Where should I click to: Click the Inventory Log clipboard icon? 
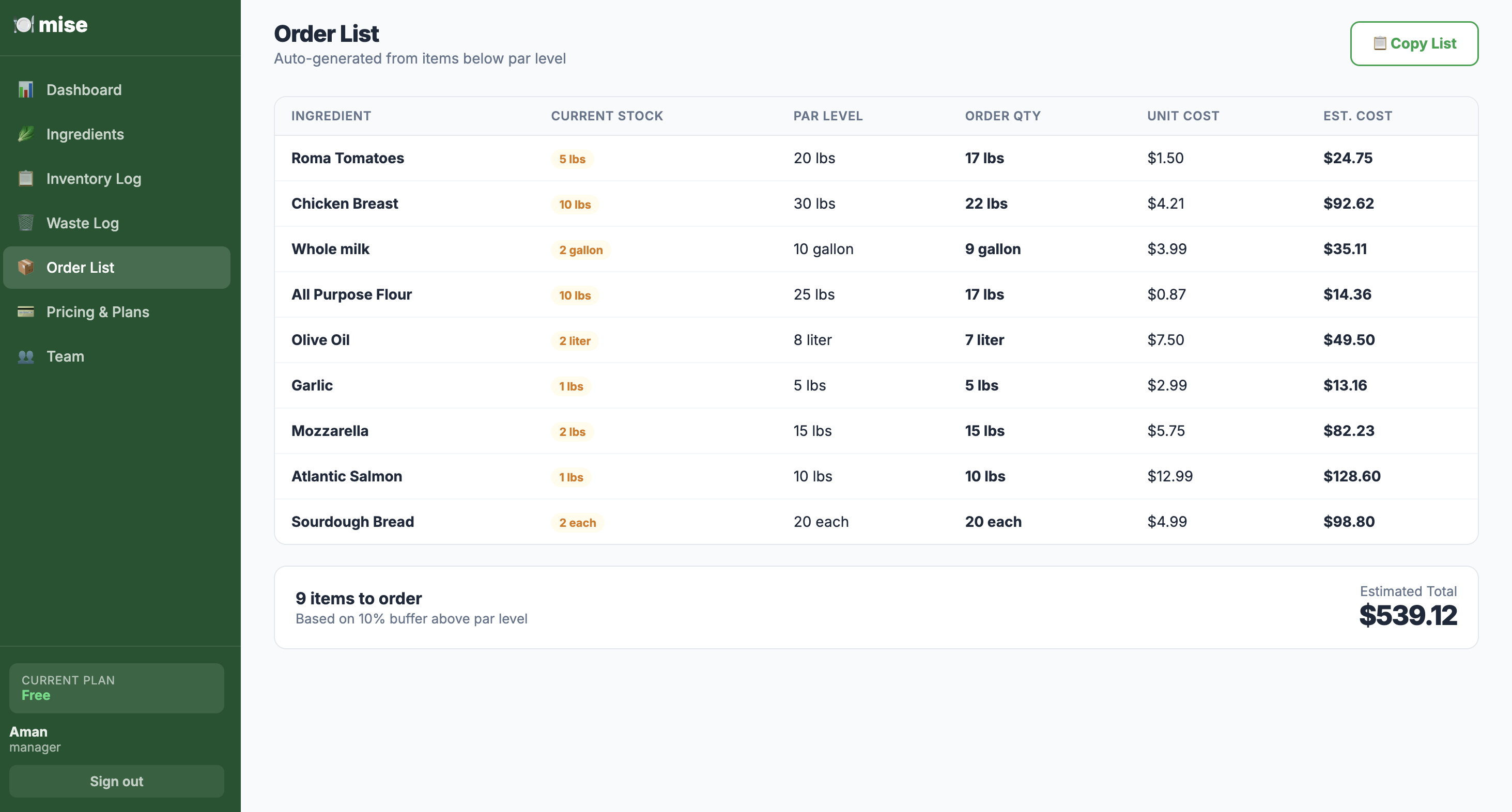[25, 178]
